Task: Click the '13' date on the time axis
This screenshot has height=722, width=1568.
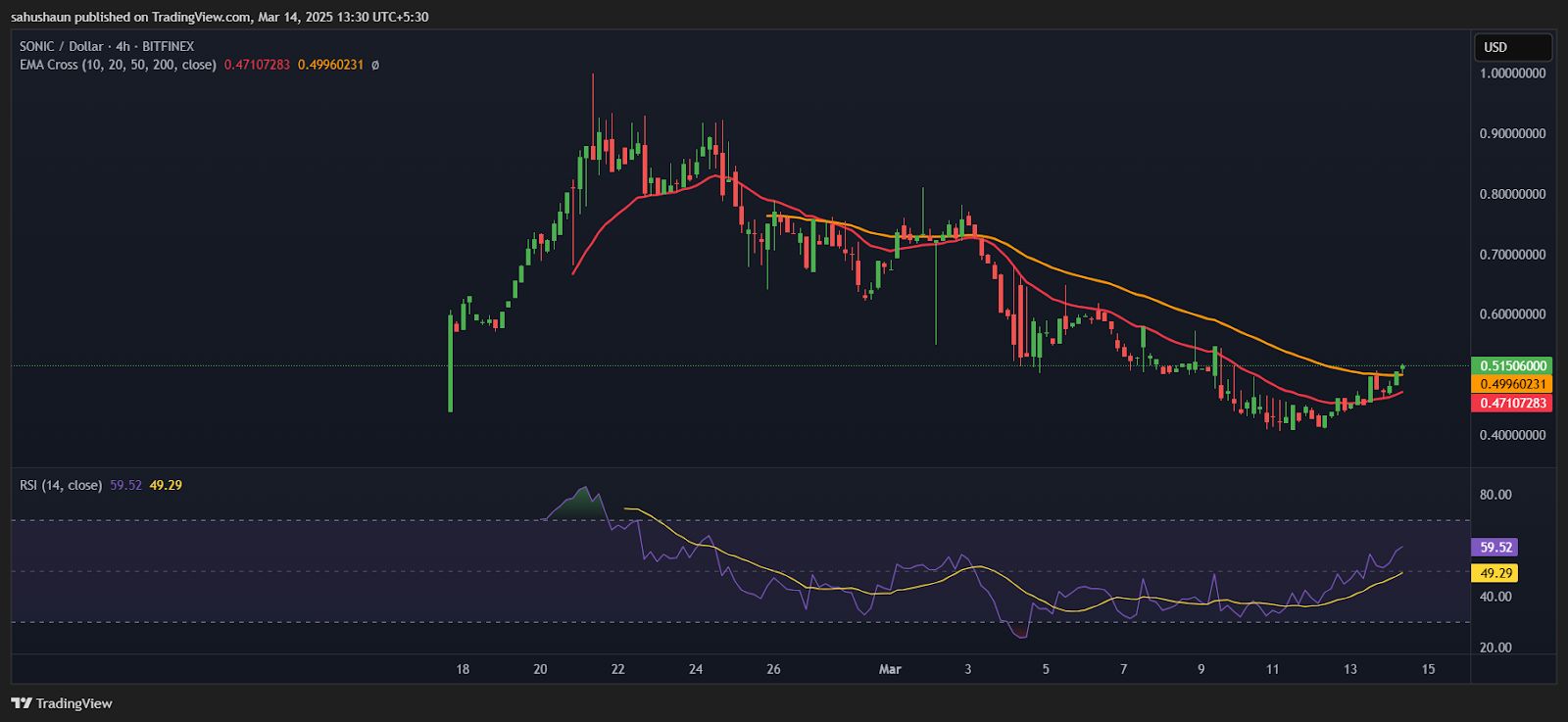Action: 1350,669
